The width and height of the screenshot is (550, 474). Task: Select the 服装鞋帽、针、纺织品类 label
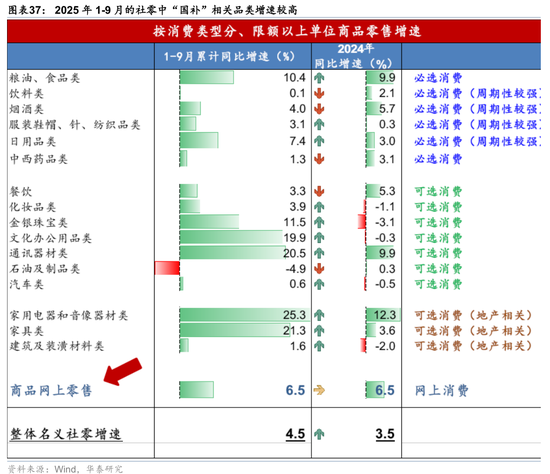point(75,125)
